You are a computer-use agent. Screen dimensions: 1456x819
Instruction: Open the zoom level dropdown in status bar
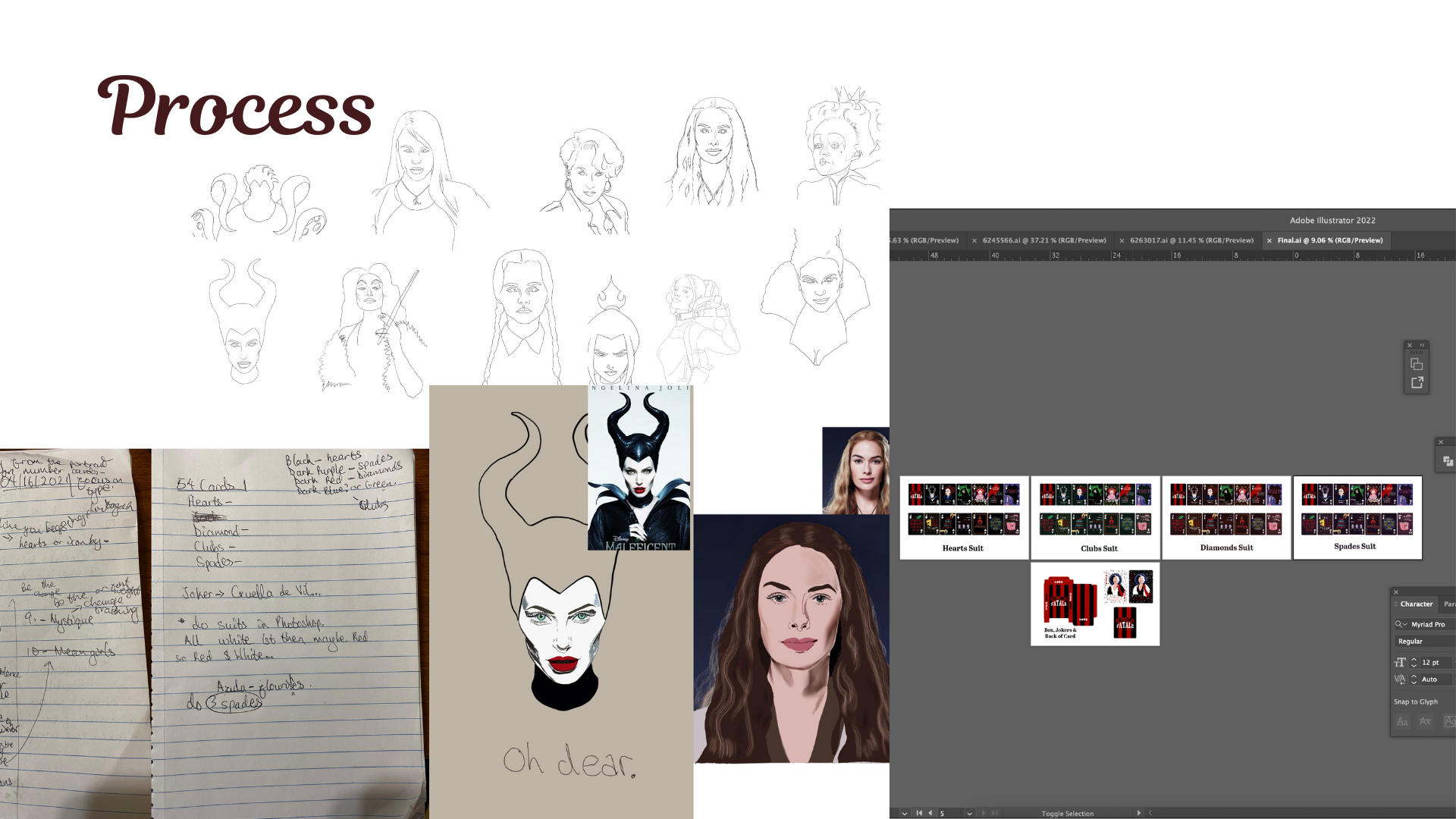(x=904, y=813)
